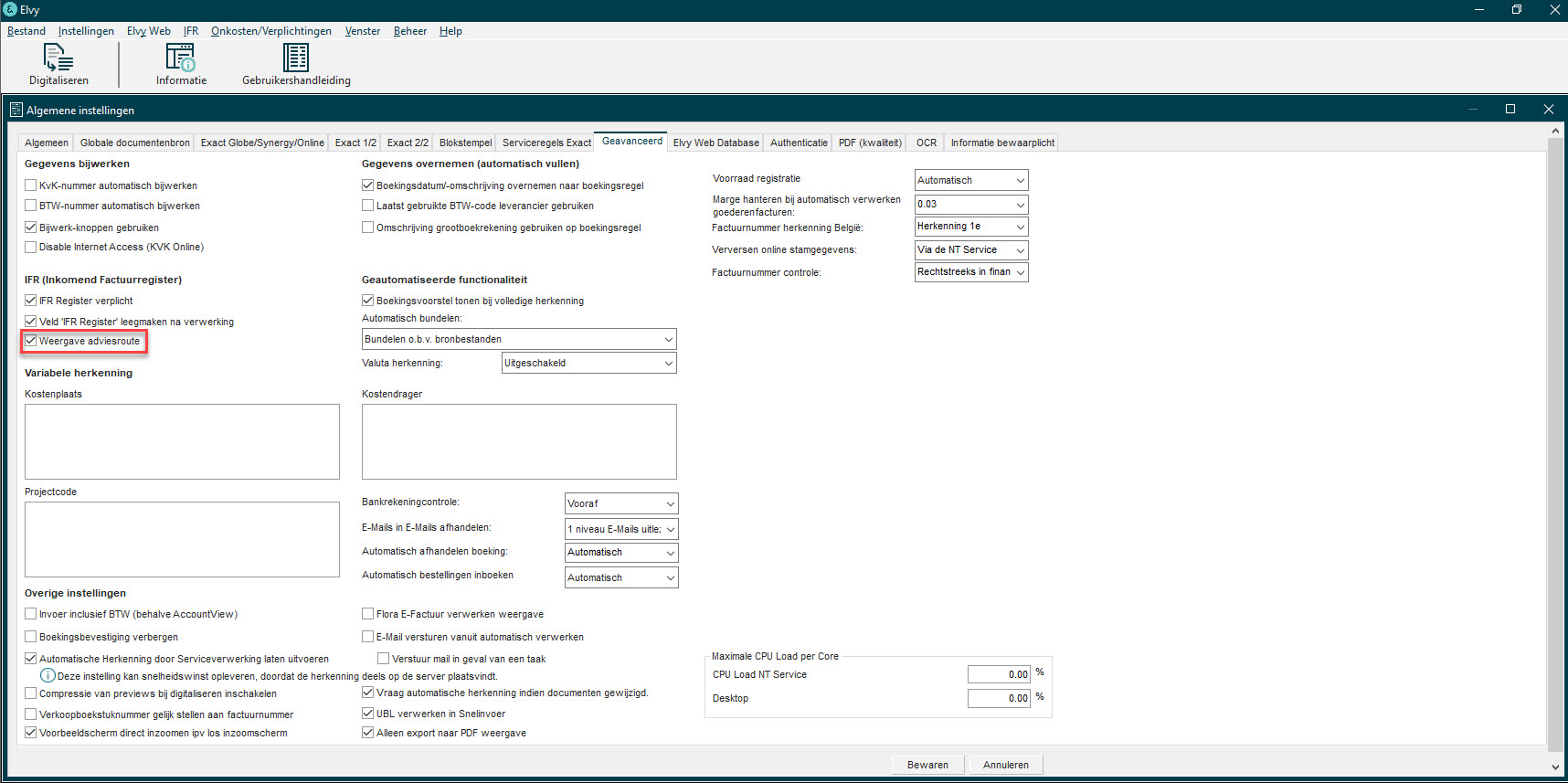The width and height of the screenshot is (1568, 783).
Task: Open the Beheer menu
Action: pyautogui.click(x=409, y=31)
